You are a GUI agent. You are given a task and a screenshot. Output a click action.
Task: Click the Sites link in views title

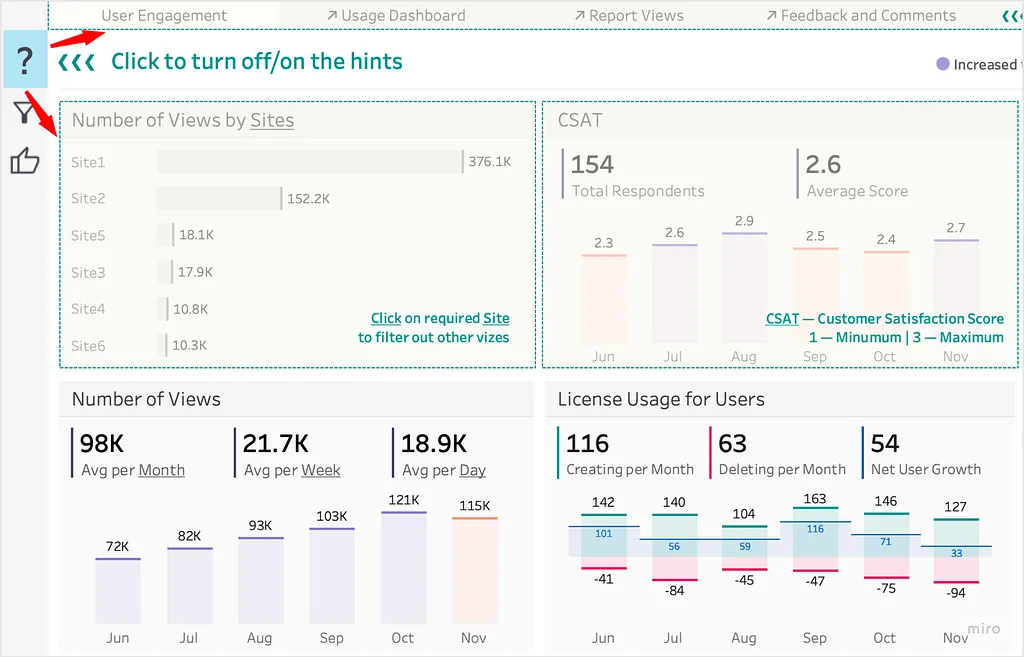pos(272,120)
